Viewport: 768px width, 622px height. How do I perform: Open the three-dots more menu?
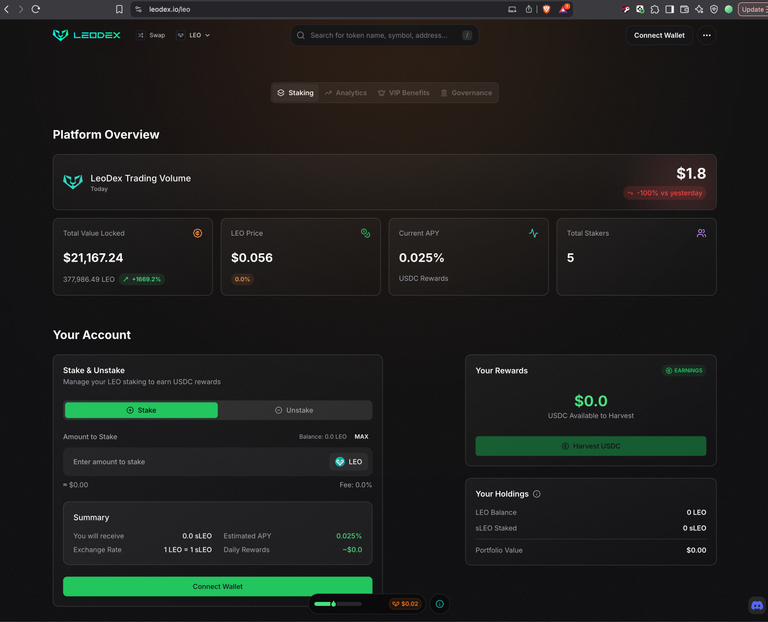pyautogui.click(x=707, y=35)
